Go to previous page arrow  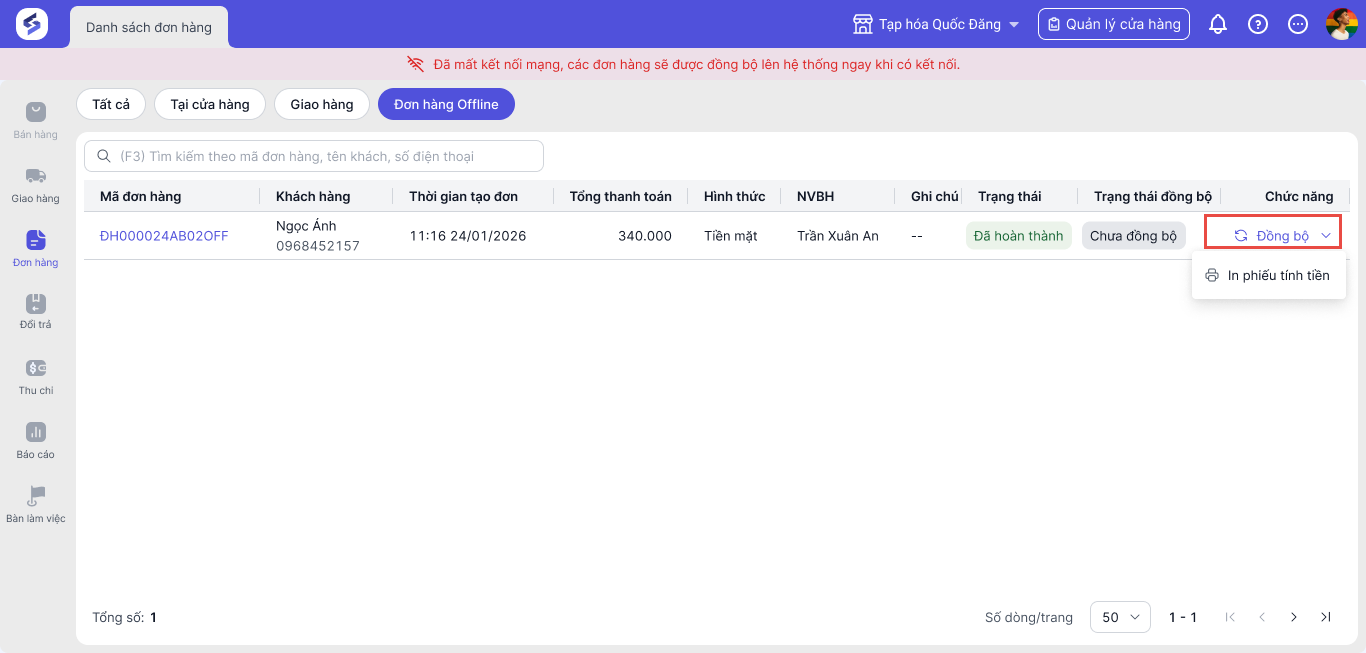(x=1262, y=617)
